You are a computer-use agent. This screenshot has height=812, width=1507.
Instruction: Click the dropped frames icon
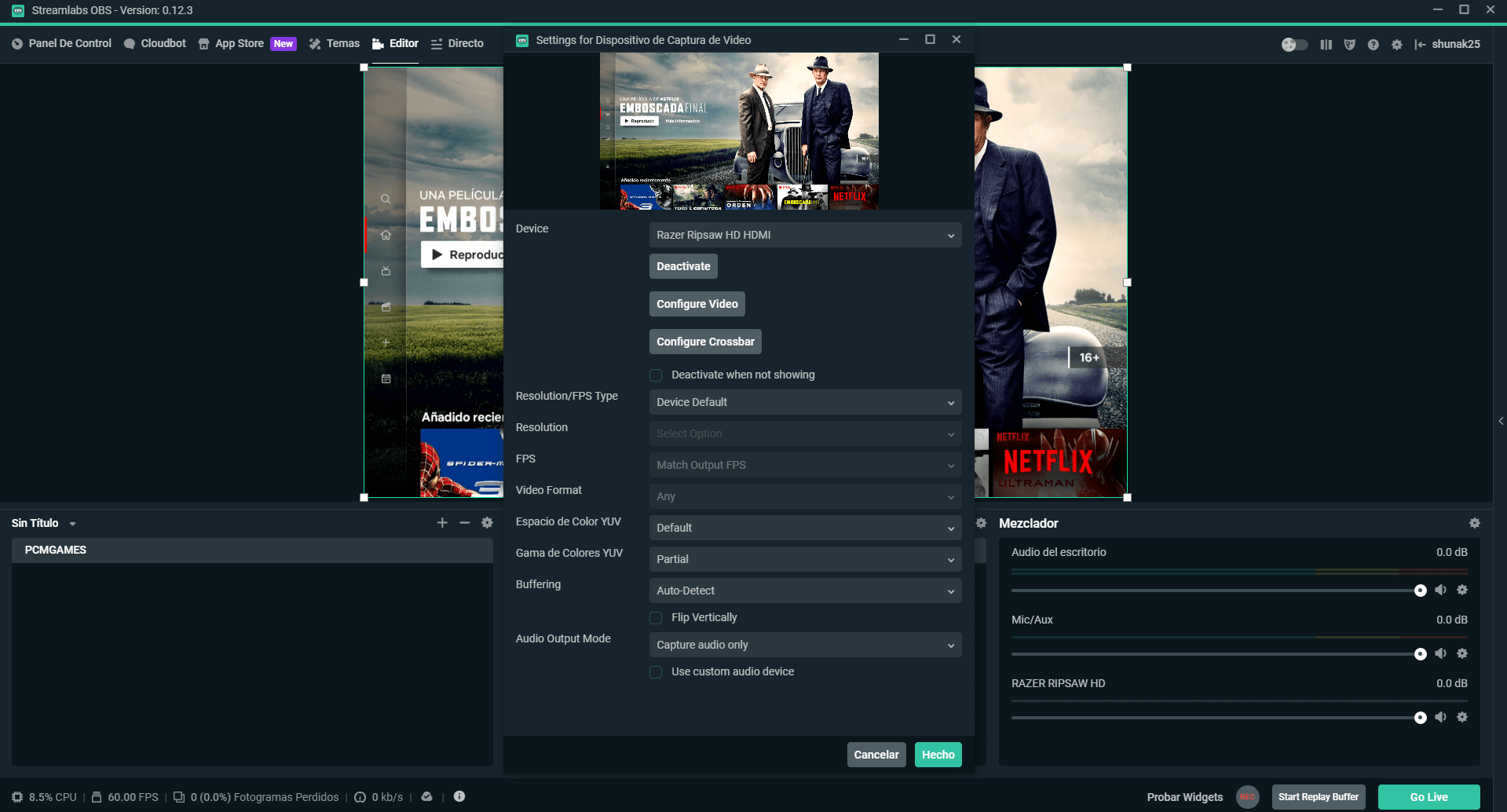pyautogui.click(x=179, y=797)
